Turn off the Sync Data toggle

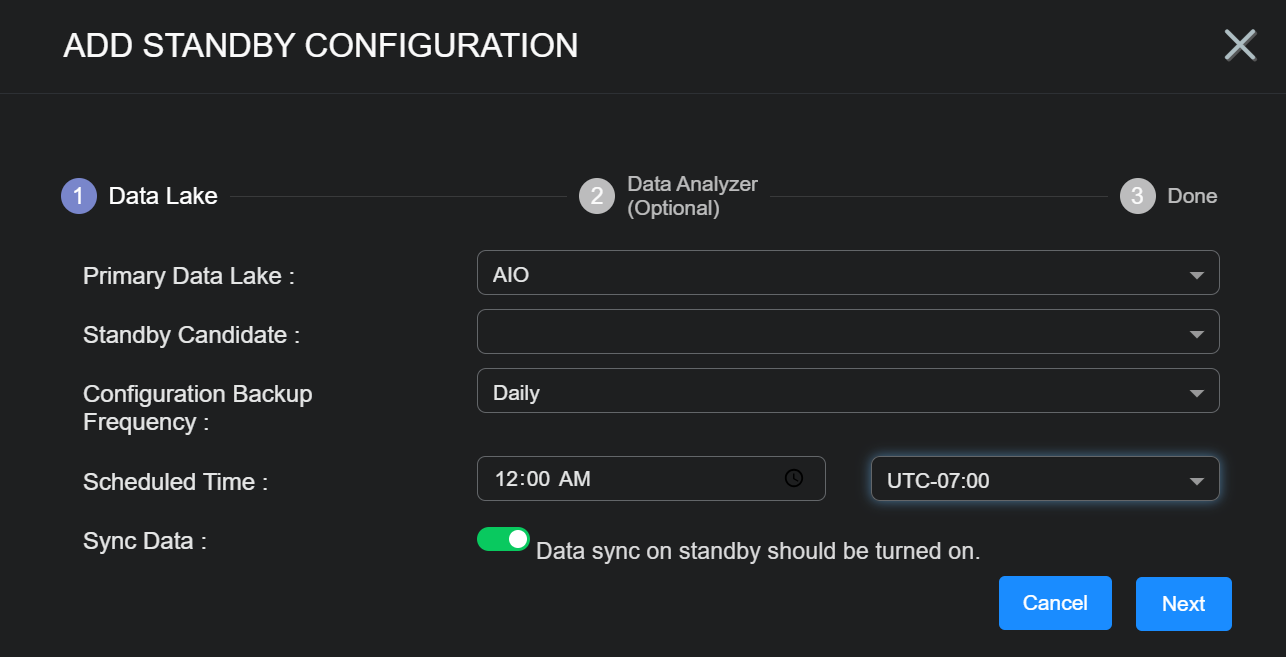coord(503,540)
